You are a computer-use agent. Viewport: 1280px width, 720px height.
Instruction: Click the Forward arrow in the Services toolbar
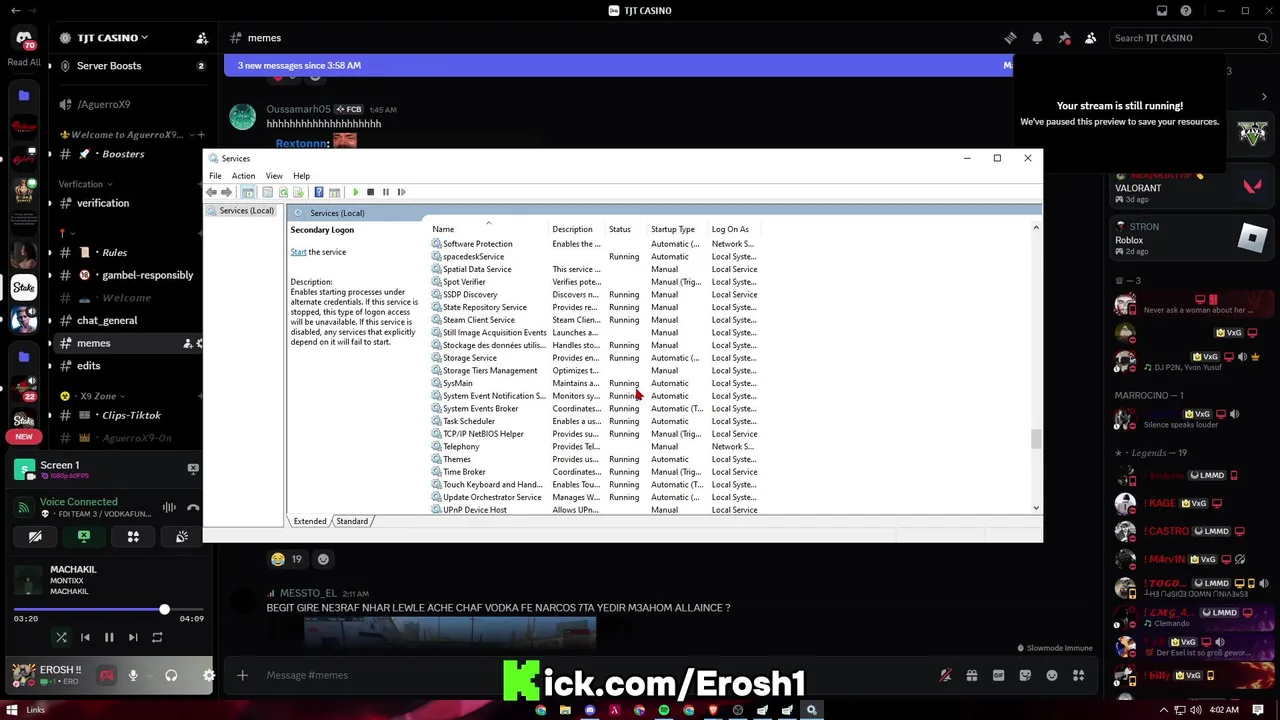pyautogui.click(x=227, y=192)
